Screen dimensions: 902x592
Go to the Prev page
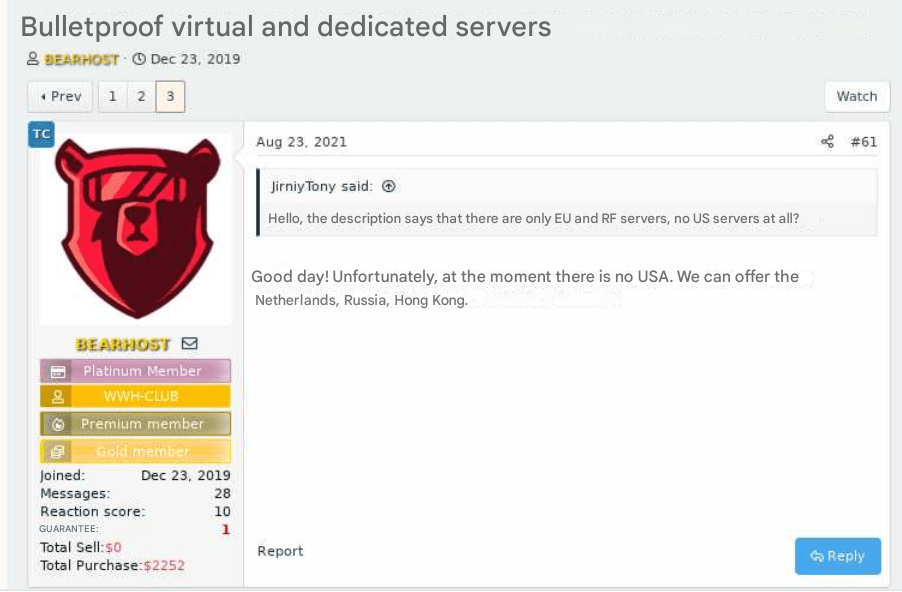(60, 97)
